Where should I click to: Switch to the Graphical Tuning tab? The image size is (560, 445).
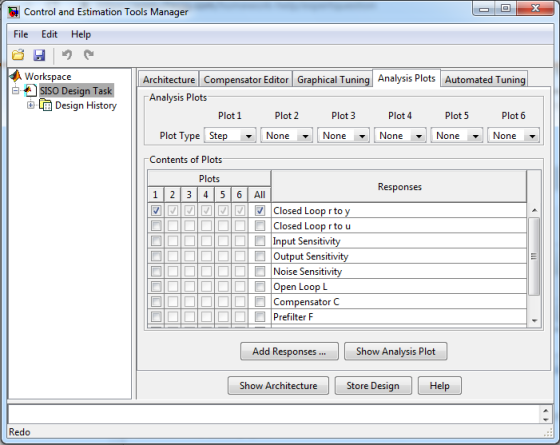(x=333, y=79)
